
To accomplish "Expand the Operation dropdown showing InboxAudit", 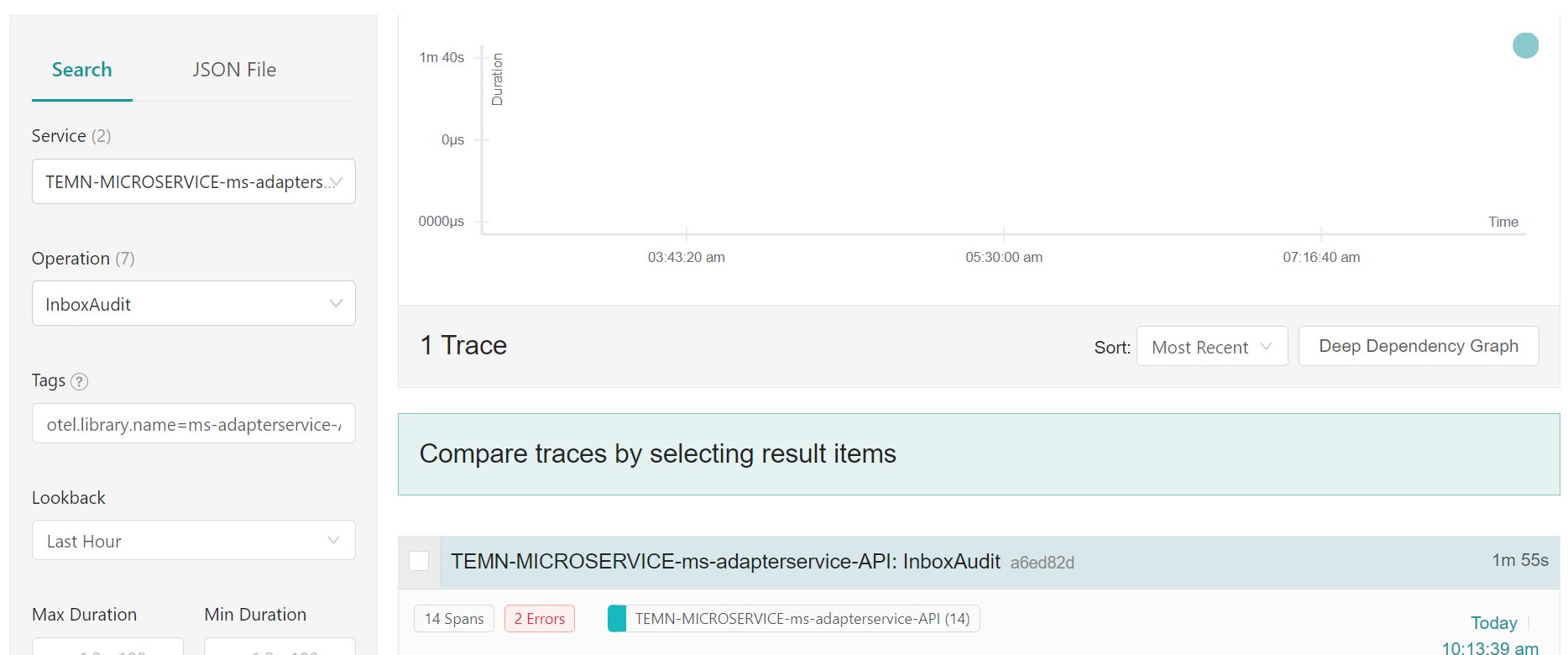I will (193, 304).
